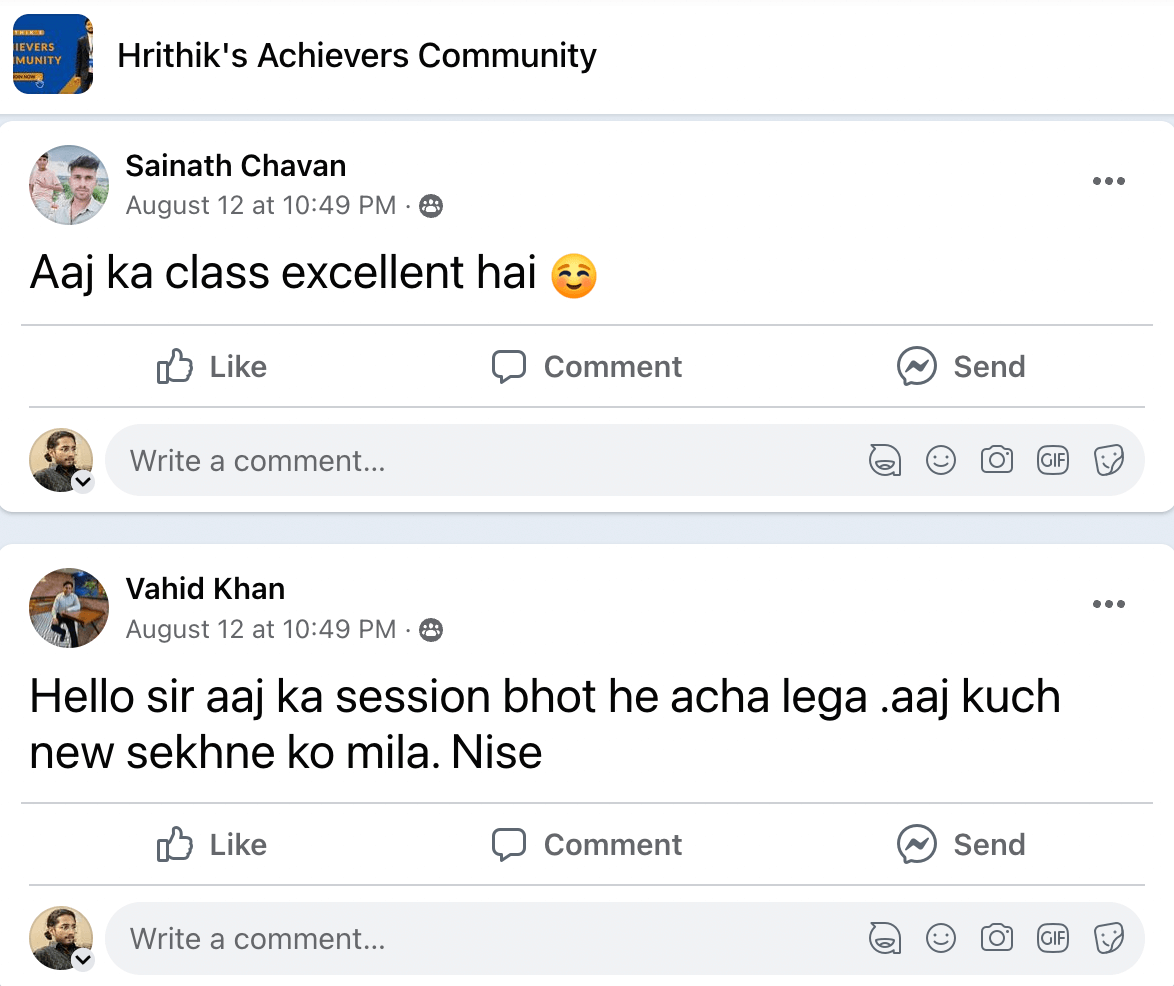Attach a photo to Vahid's post comment
Screen dimensions: 1174x986
[996, 939]
